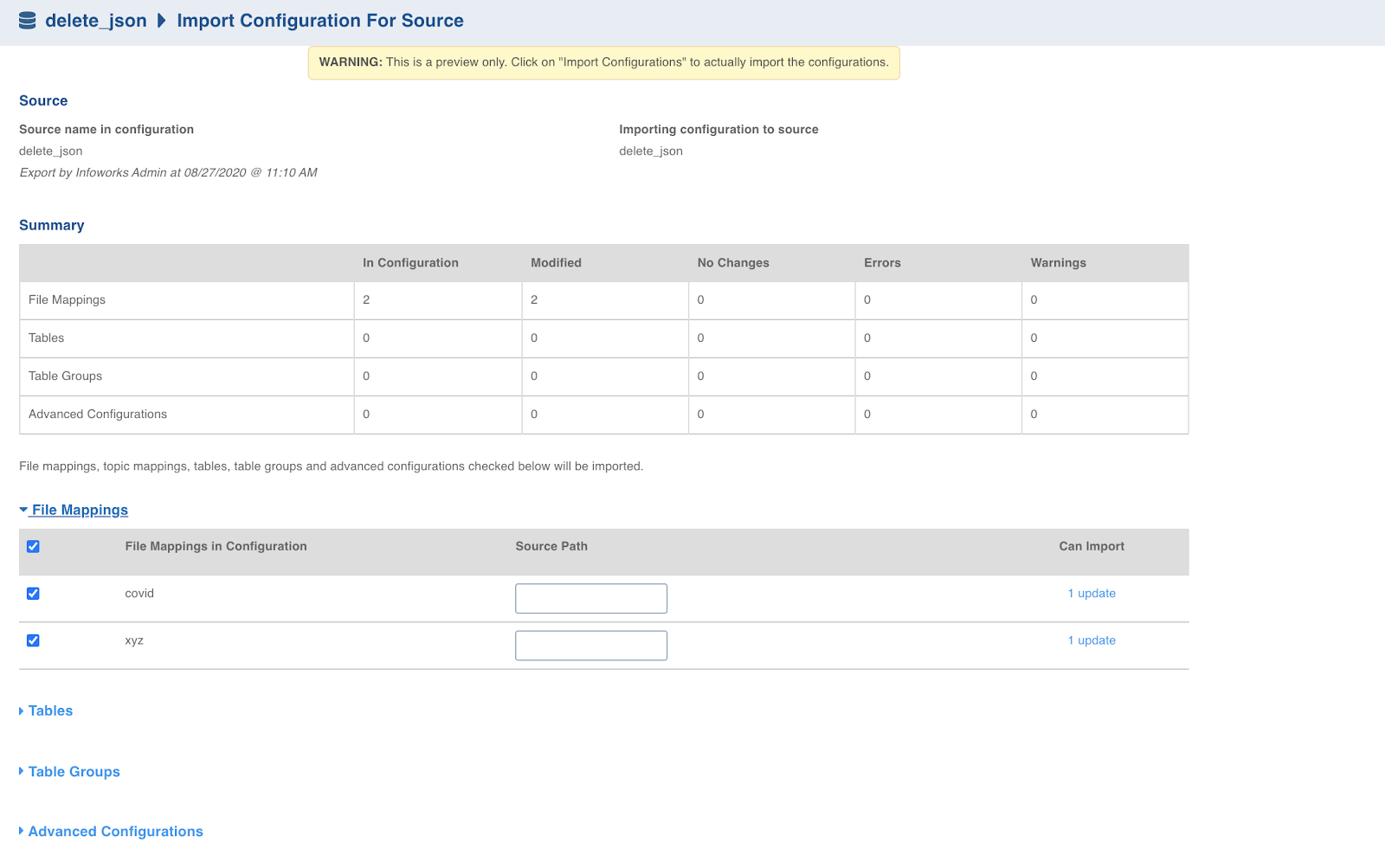Click the File Mappings summary row label
This screenshot has width=1385, height=868.
click(67, 300)
